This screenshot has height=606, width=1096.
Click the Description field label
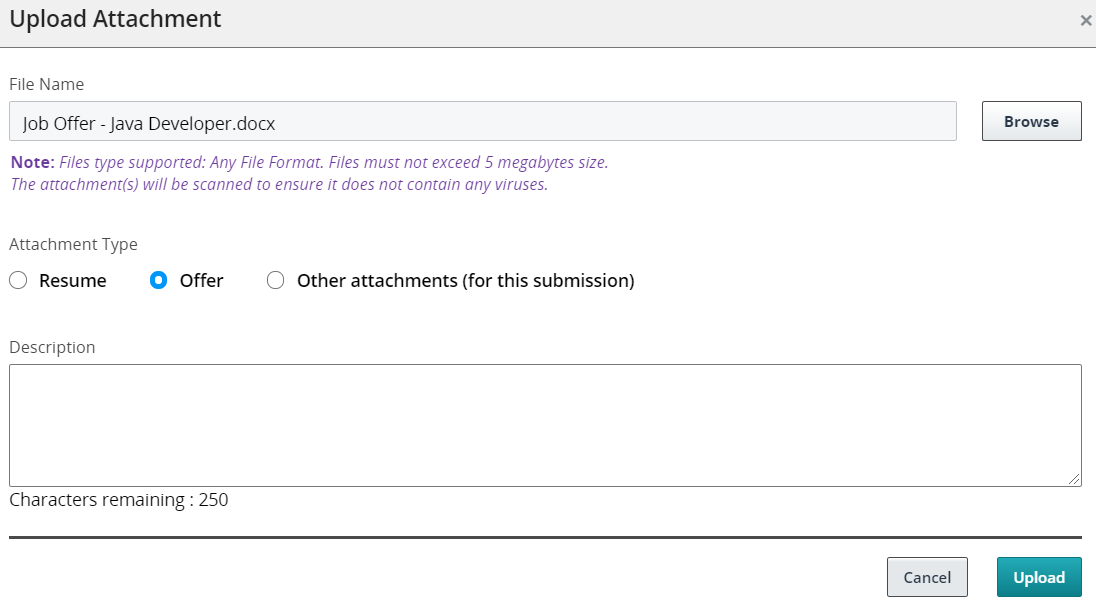coord(52,347)
